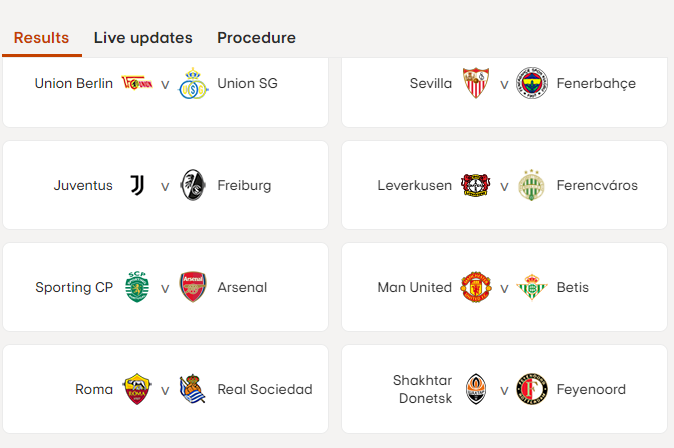Switch to the Live updates tab
This screenshot has height=448, width=674.
143,38
